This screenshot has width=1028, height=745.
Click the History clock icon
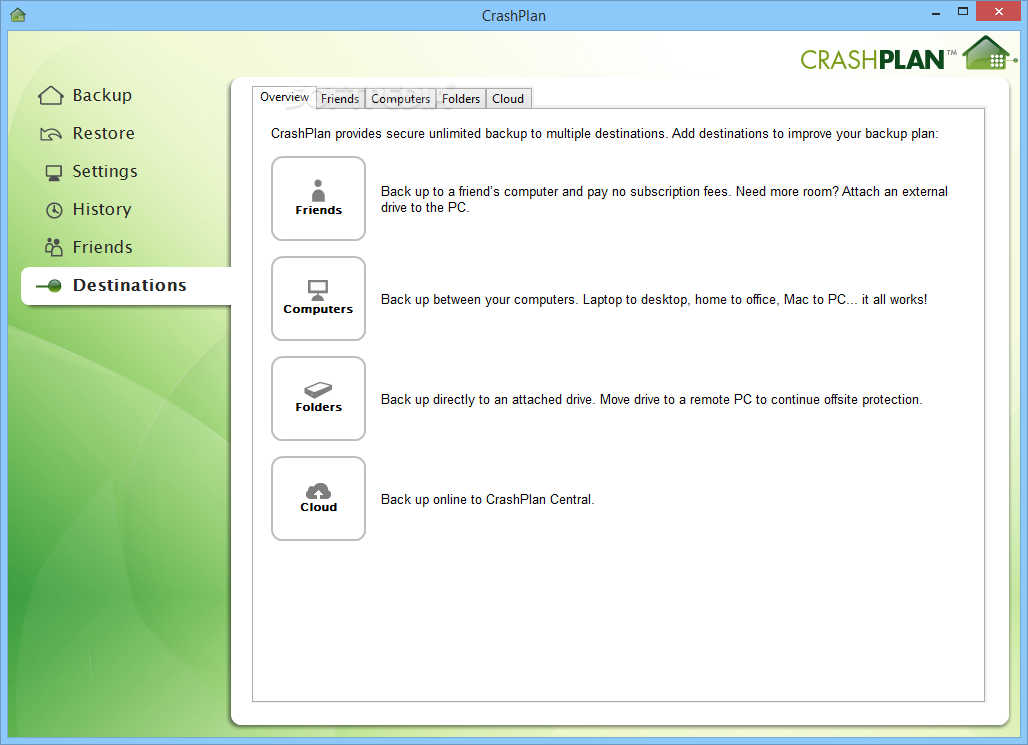pyautogui.click(x=54, y=210)
